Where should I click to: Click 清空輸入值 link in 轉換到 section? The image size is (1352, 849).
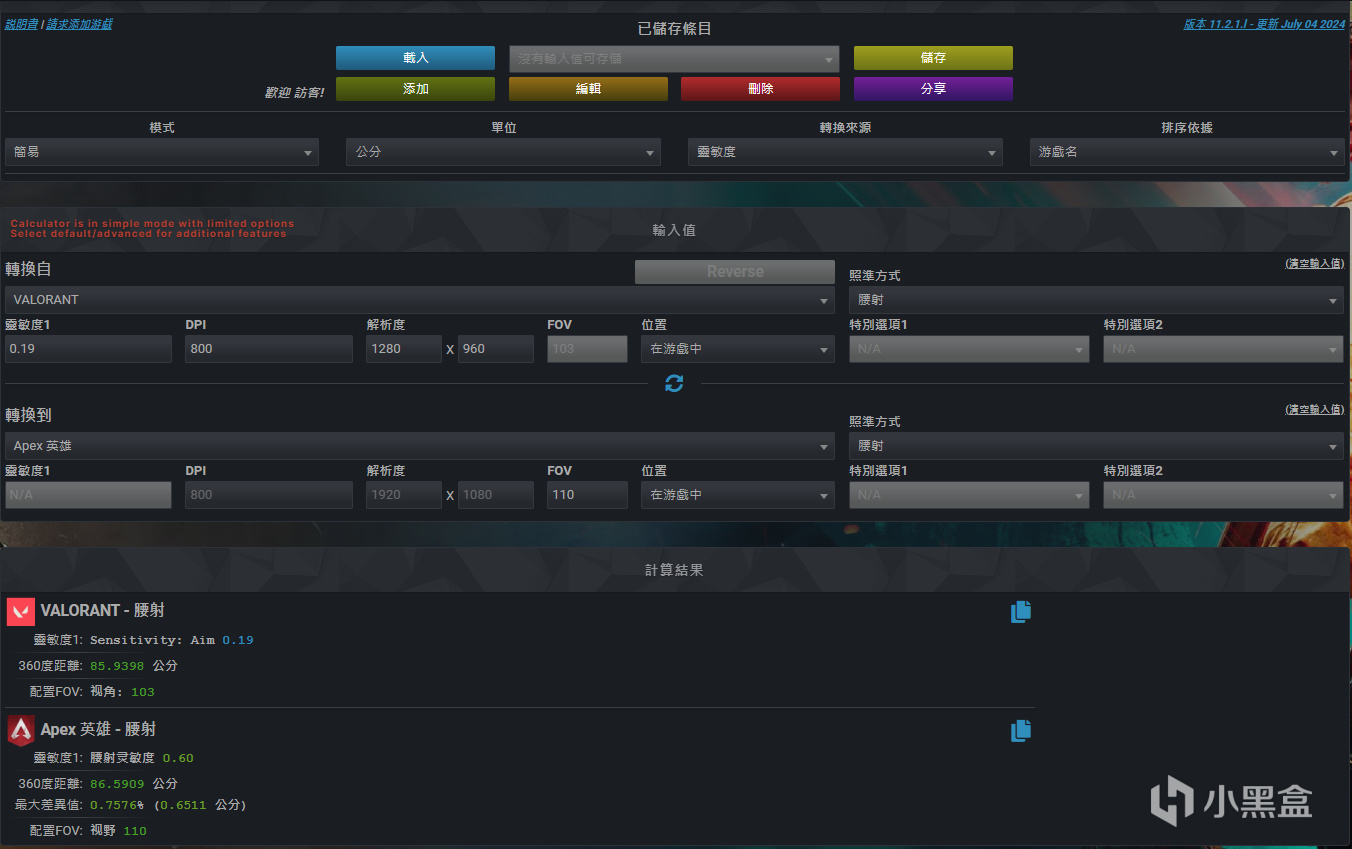pos(1314,410)
